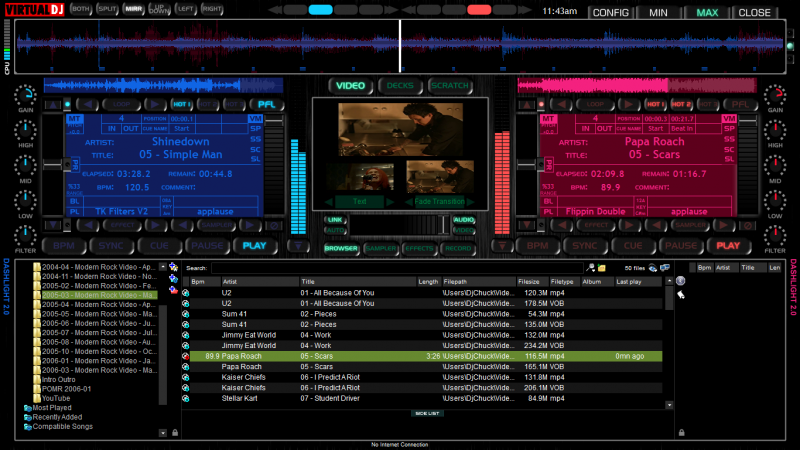
Task: Click left deck CUE button
Action: [159, 246]
